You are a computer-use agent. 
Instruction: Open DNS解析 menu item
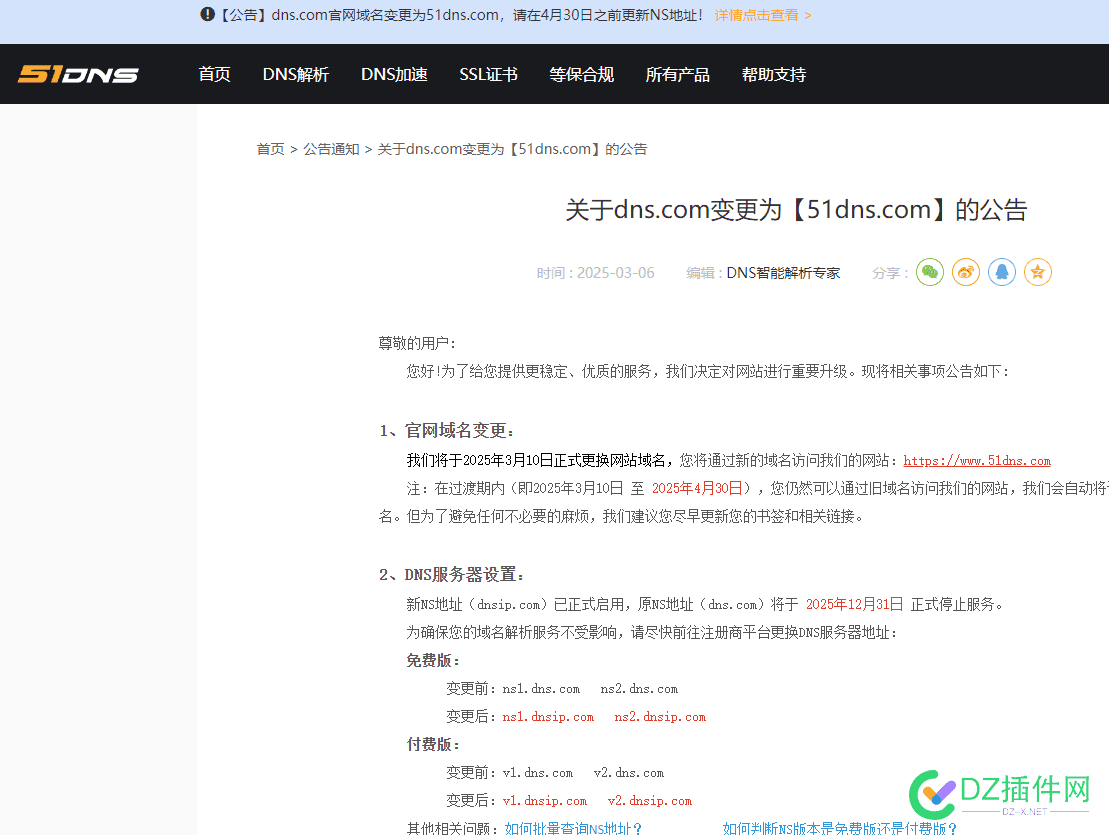point(296,74)
